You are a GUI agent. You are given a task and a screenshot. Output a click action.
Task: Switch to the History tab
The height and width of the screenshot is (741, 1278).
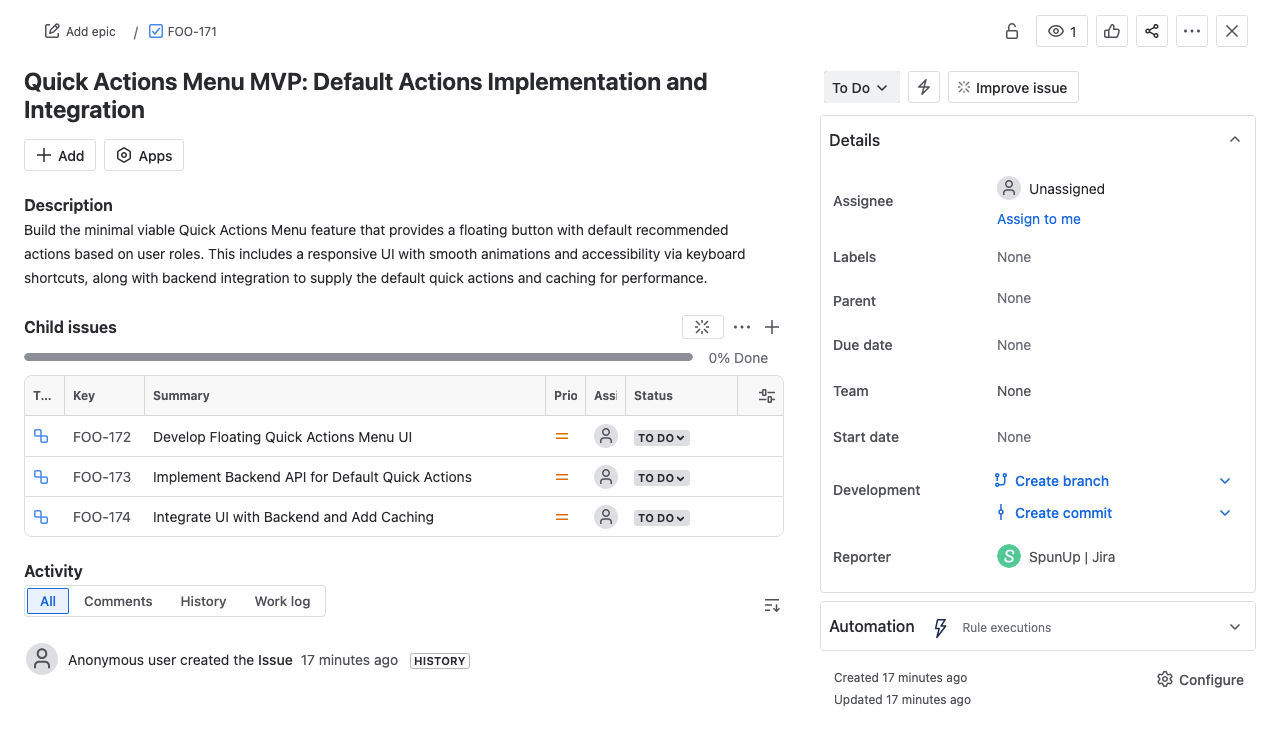pyautogui.click(x=203, y=601)
